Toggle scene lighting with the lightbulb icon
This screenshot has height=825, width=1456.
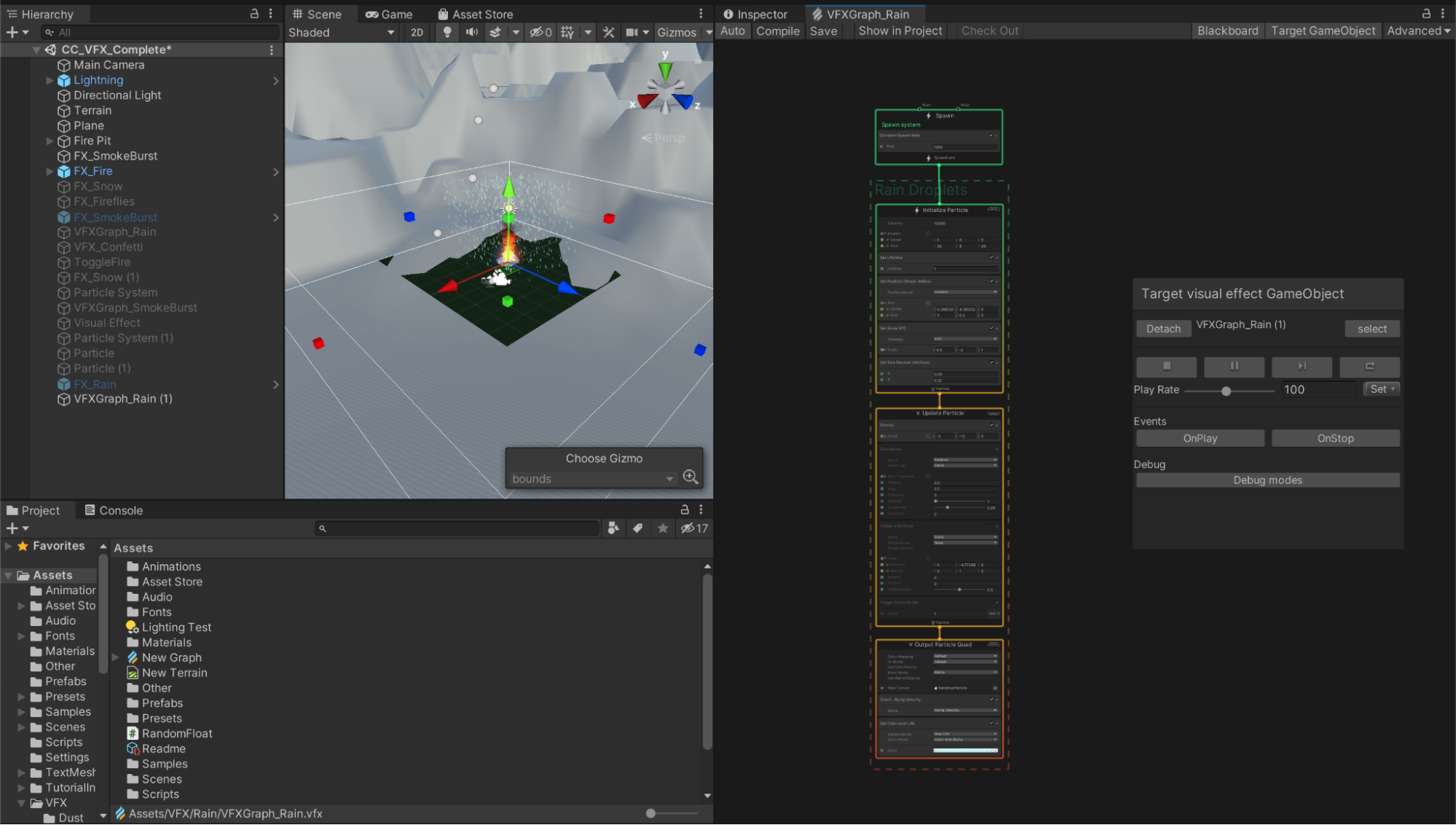(x=447, y=32)
